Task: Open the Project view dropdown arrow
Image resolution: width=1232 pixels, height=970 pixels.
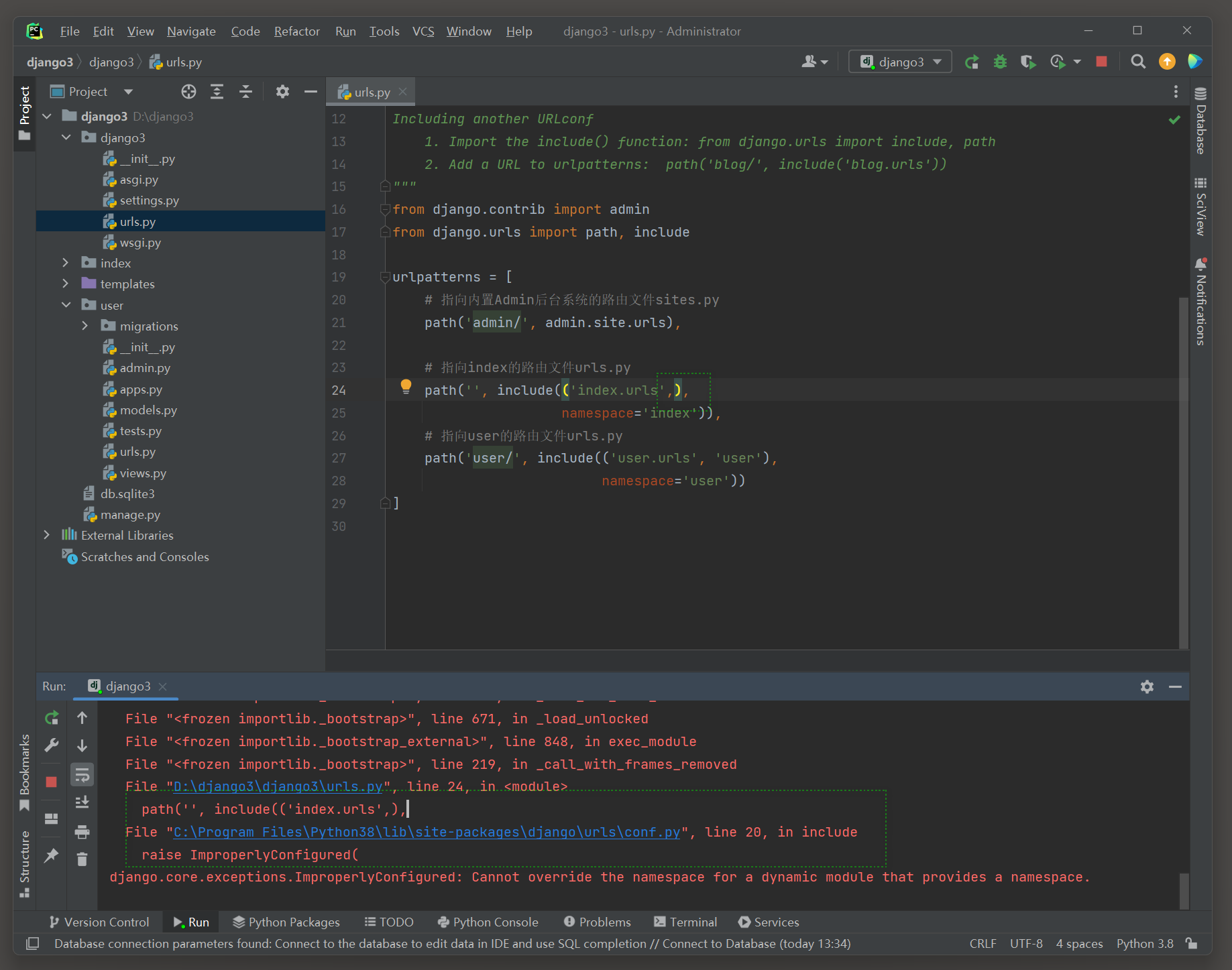Action: 128,92
